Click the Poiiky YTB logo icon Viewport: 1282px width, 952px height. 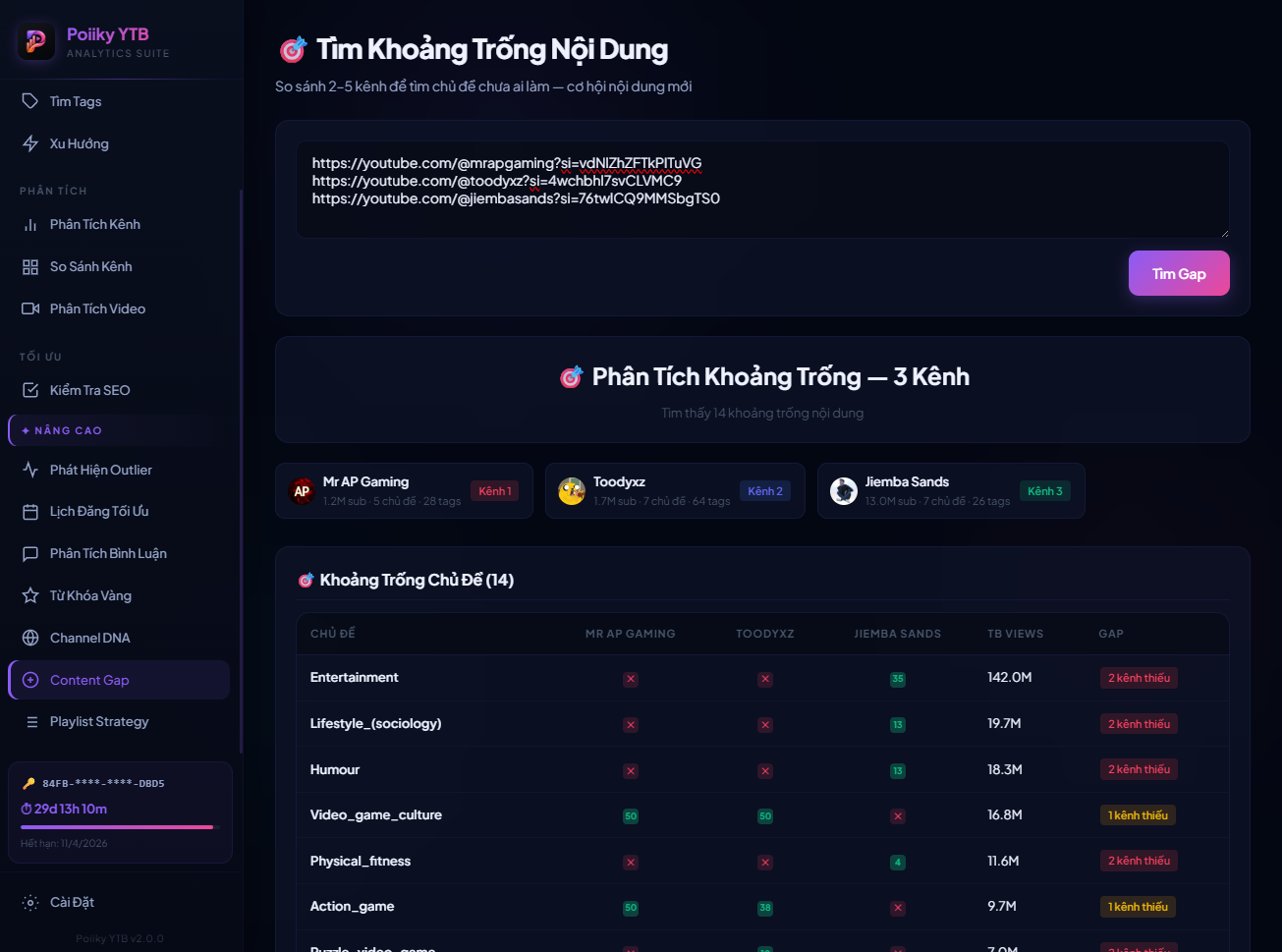point(36,41)
